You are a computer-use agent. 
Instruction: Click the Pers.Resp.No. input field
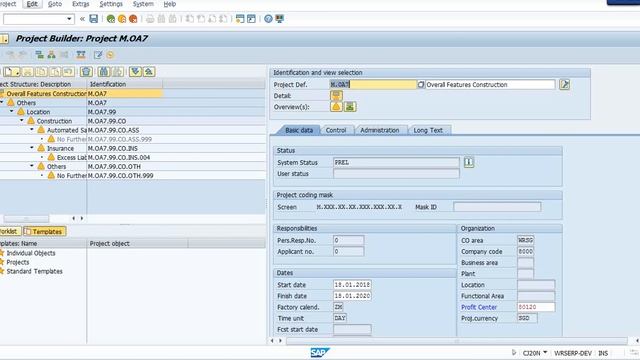tap(348, 240)
